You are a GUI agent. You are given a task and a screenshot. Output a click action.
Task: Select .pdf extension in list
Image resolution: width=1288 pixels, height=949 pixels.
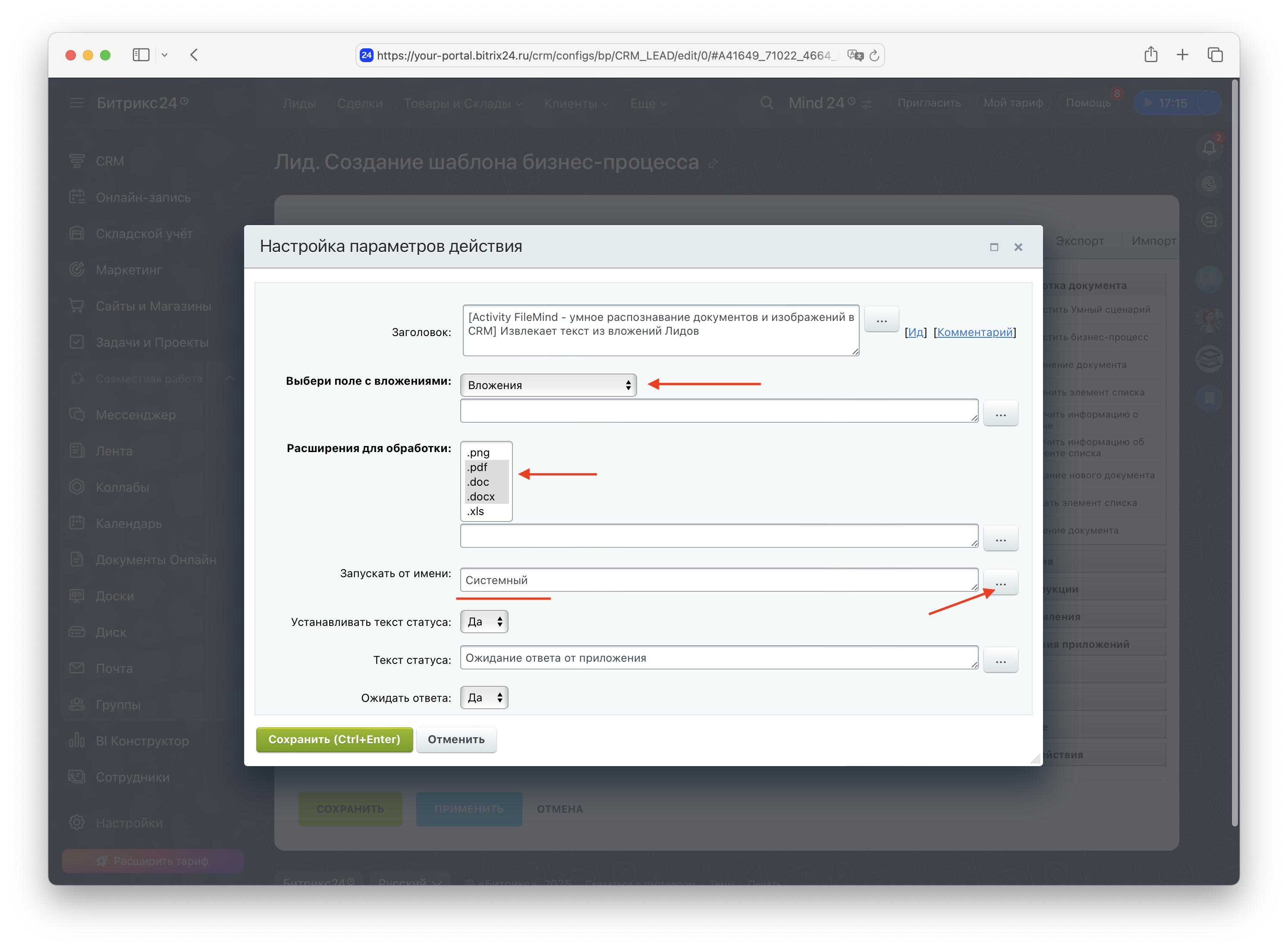478,468
